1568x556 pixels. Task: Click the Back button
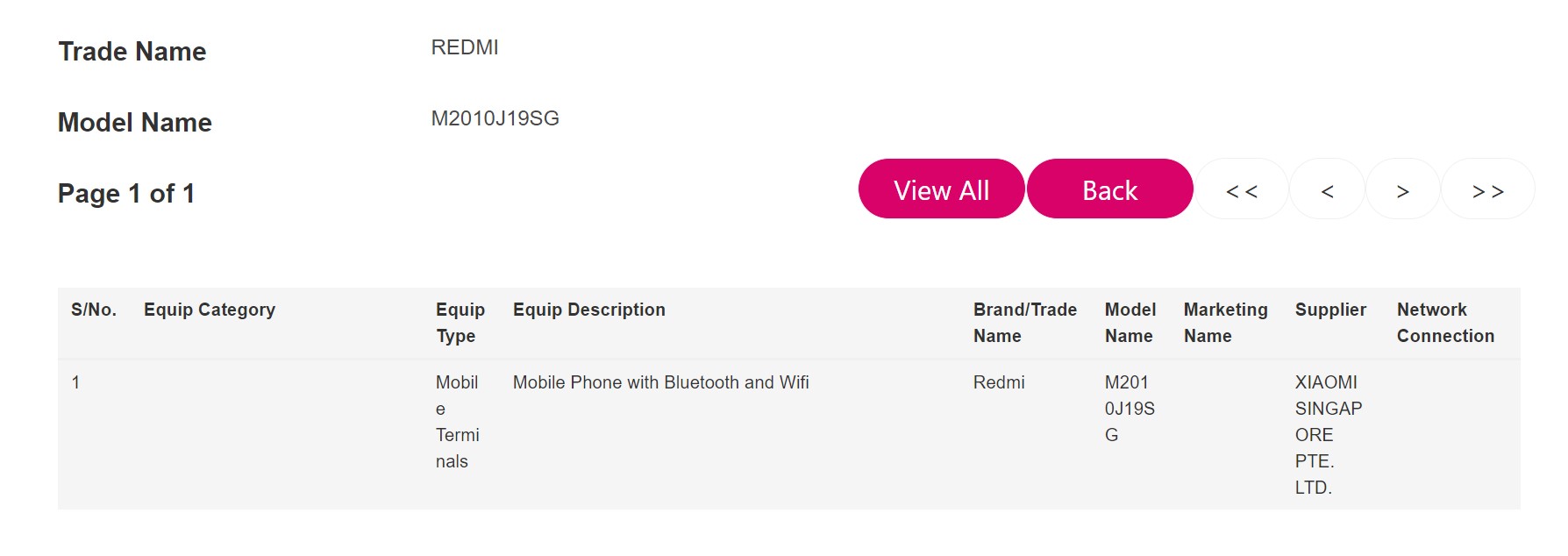pyautogui.click(x=1110, y=189)
